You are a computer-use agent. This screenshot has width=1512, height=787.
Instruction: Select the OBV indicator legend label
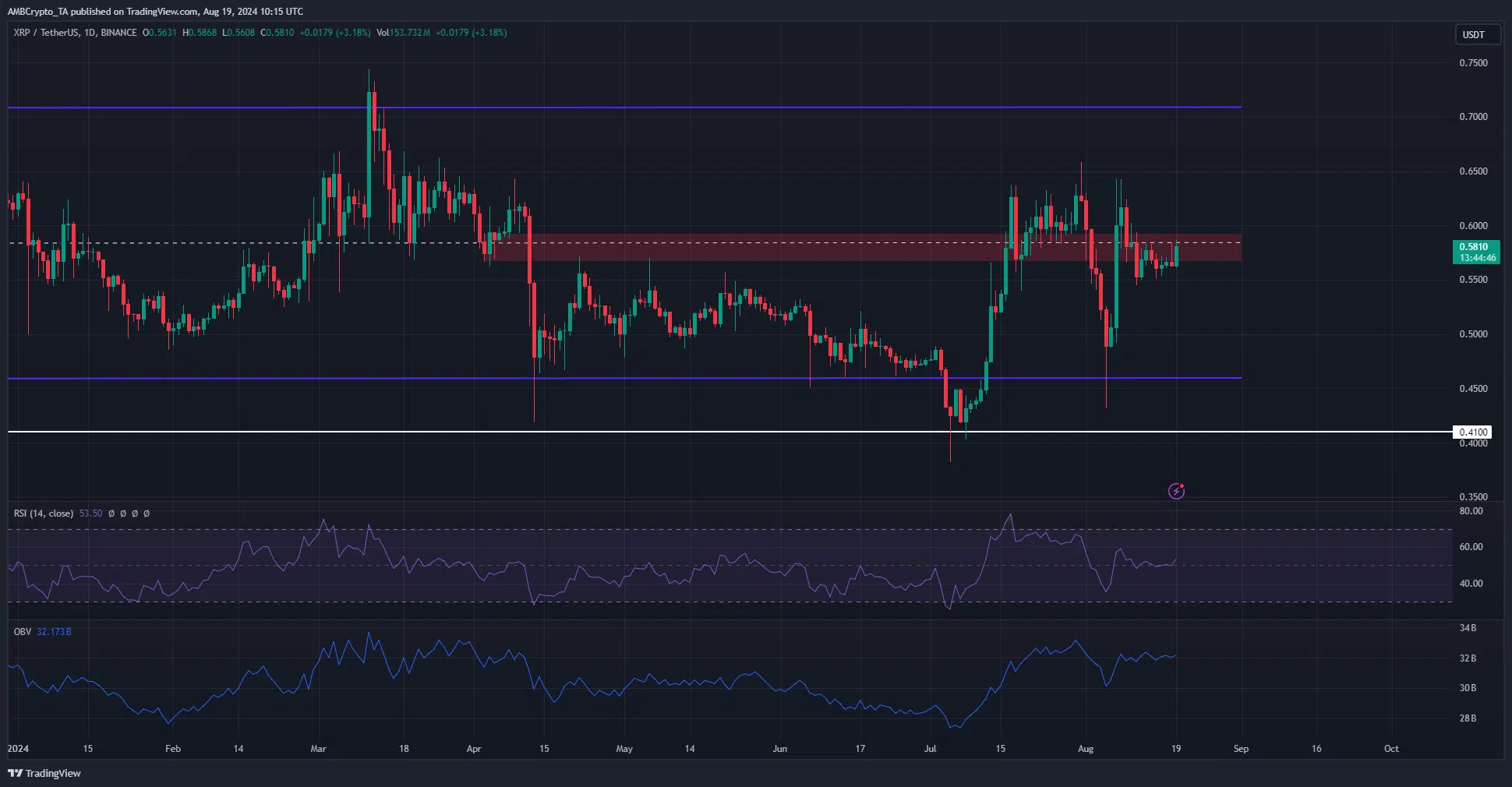coord(23,631)
